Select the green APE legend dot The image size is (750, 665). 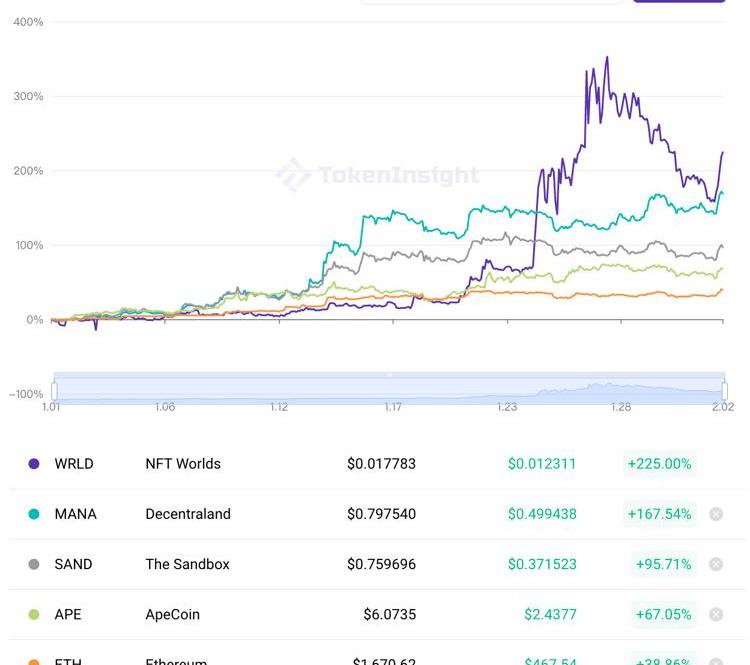tap(34, 614)
